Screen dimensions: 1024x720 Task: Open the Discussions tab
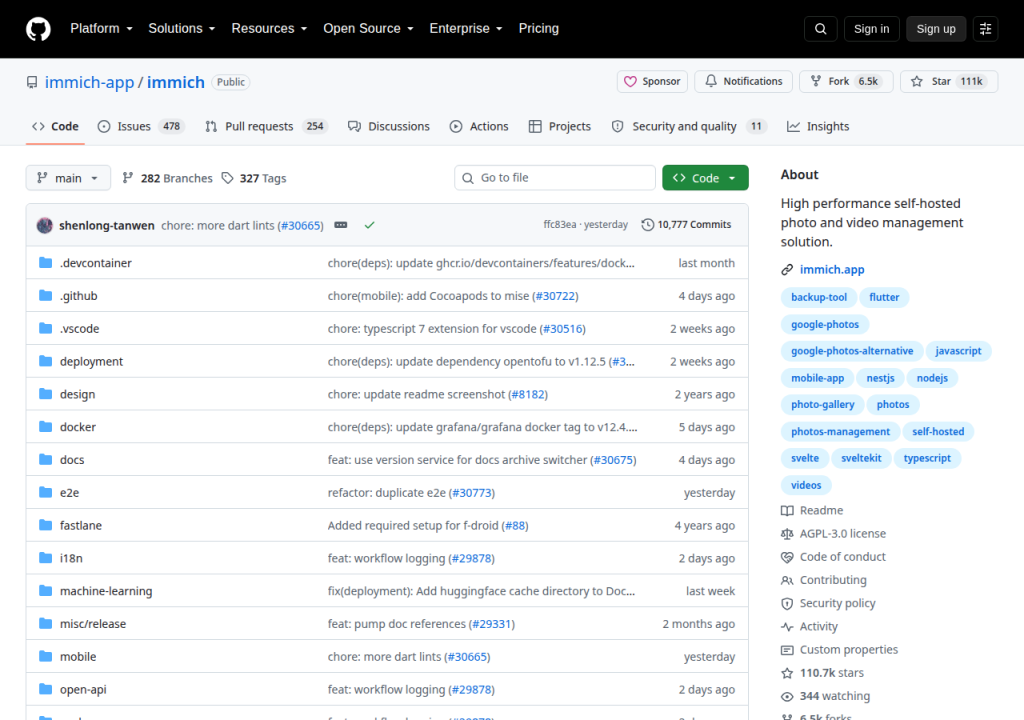(389, 127)
